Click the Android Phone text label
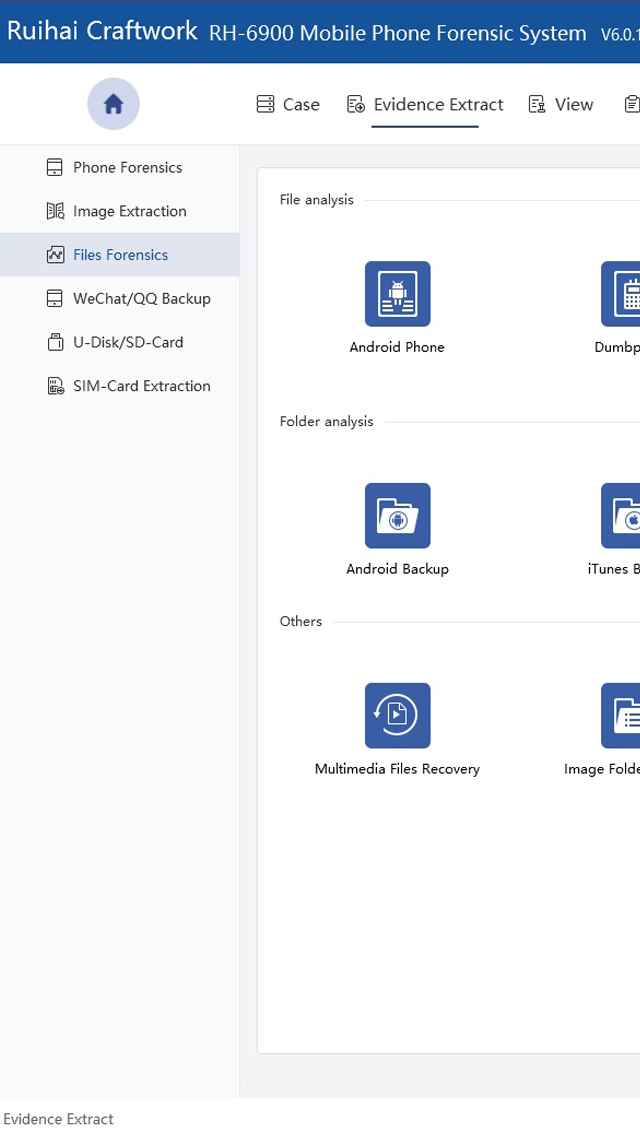Screen dimensions: 640x1136 point(397,347)
